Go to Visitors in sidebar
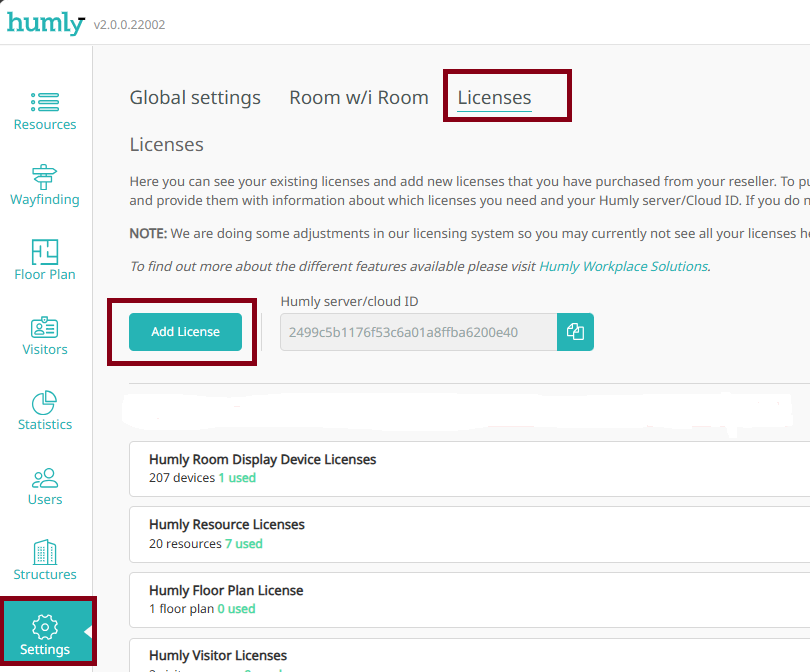 click(x=45, y=335)
